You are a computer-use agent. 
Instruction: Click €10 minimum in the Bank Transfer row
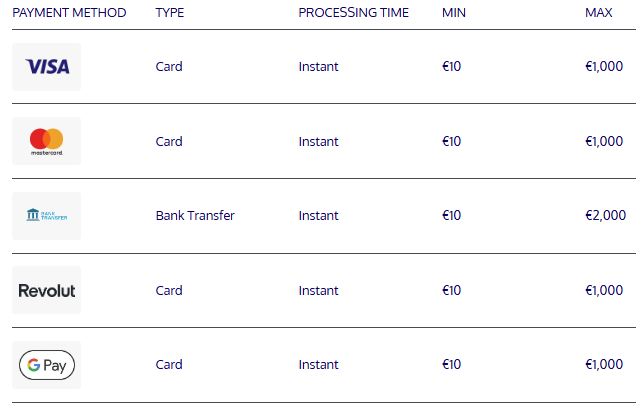[x=451, y=215]
